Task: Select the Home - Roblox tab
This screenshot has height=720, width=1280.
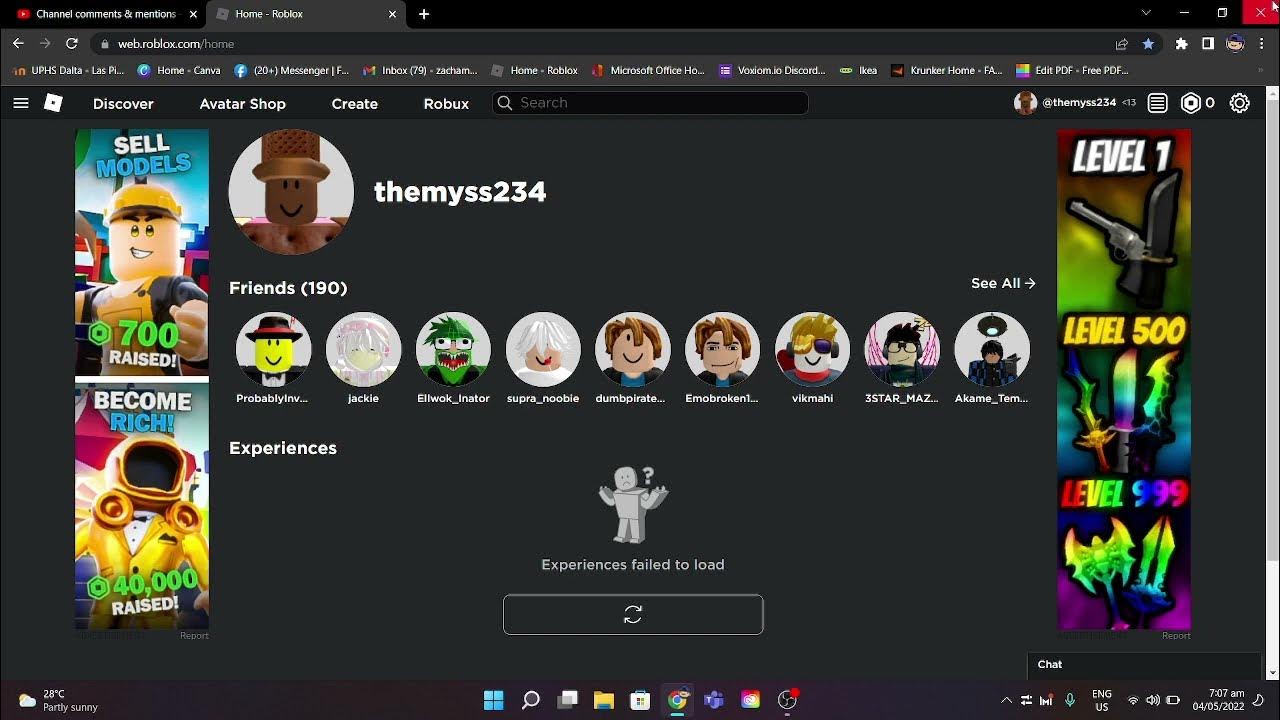Action: pos(305,14)
